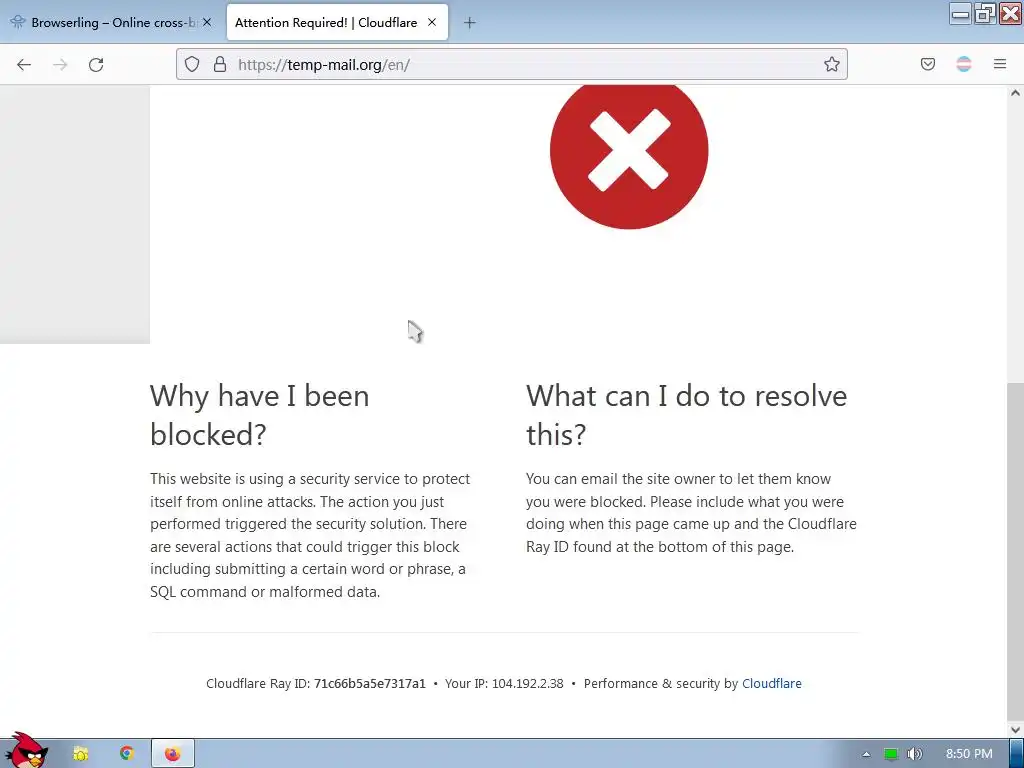
Task: Click the 'What can I do to resolve this?' heading
Action: click(686, 415)
